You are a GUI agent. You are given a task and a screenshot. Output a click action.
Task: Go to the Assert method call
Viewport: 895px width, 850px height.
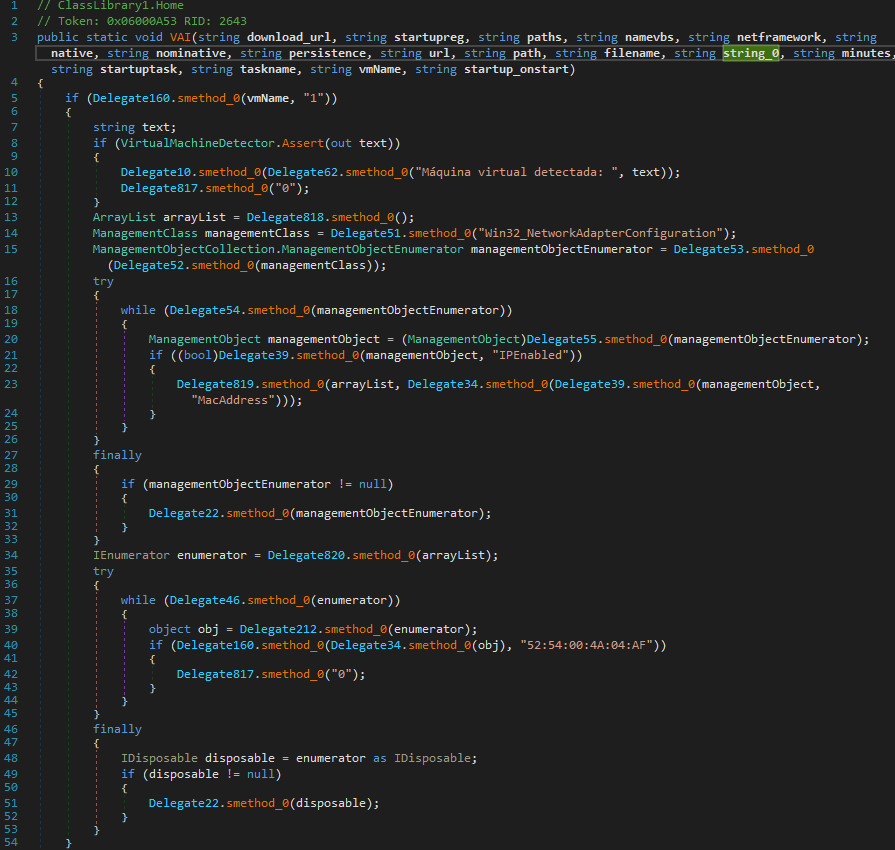click(303, 143)
